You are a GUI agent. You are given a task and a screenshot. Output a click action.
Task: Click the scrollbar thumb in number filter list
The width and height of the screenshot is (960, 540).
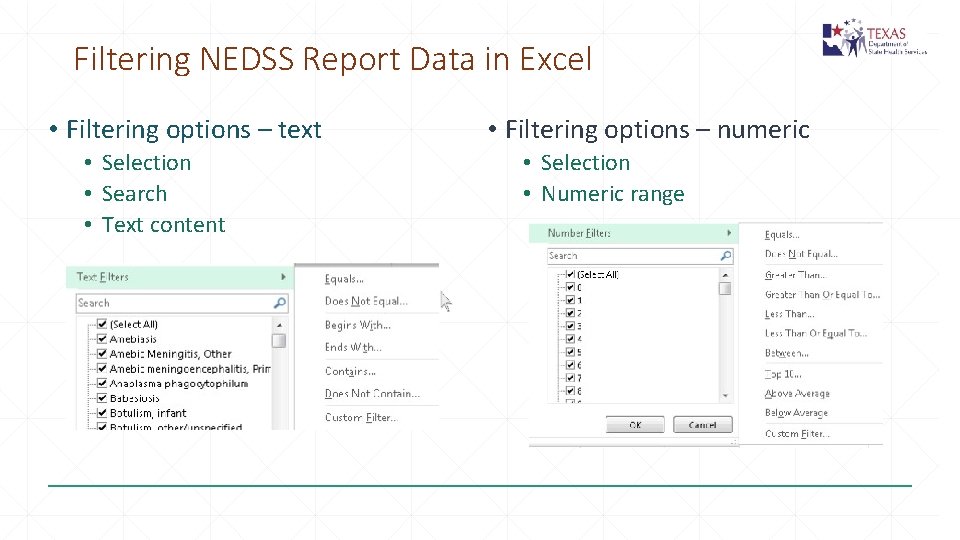[x=725, y=288]
